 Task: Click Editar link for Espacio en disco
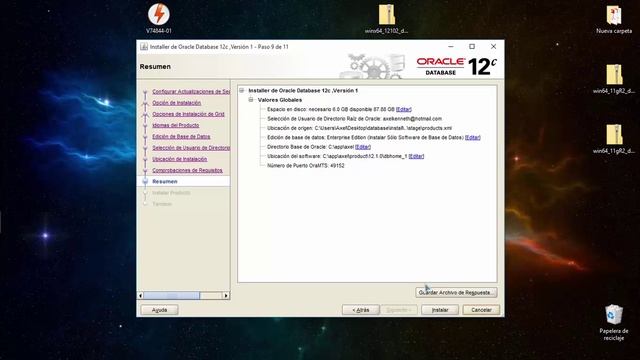[404, 109]
